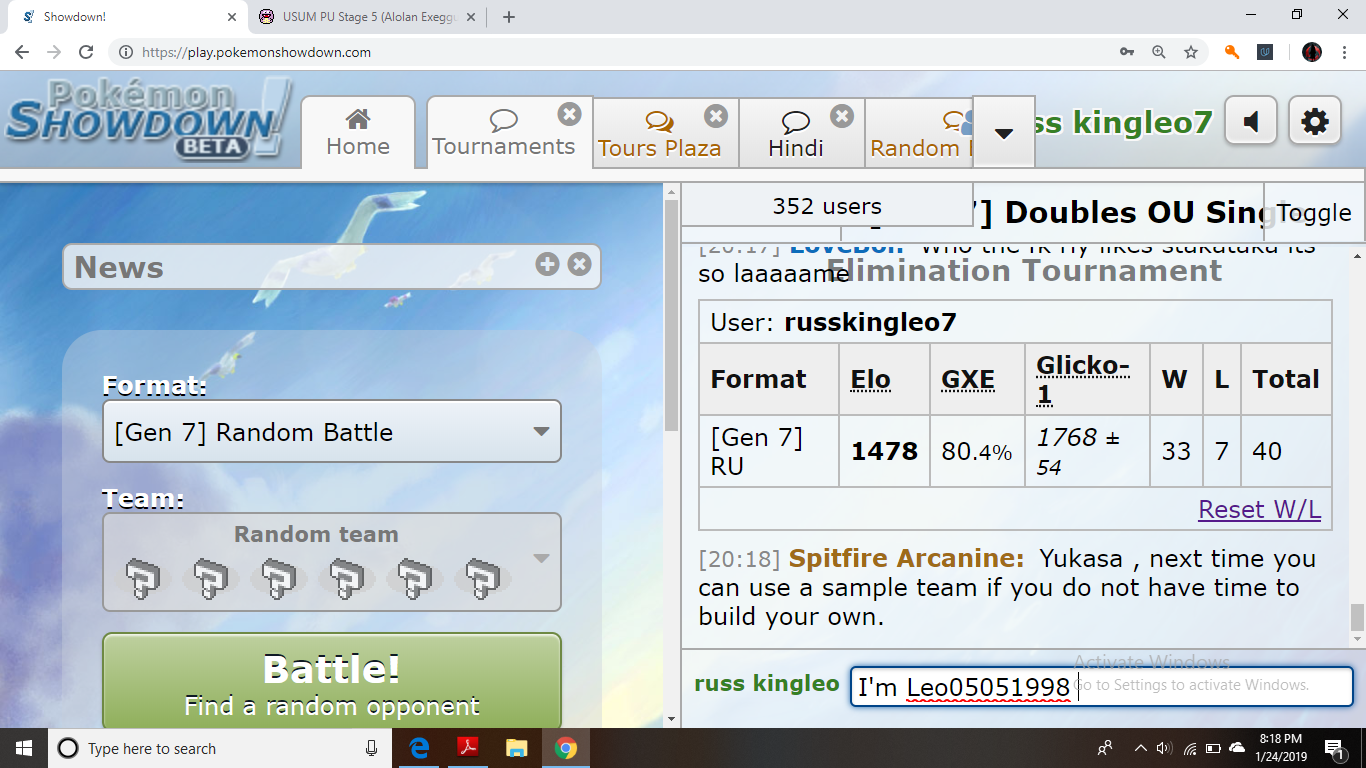
Task: Open the Chrome menu three dots
Action: pyautogui.click(x=1344, y=52)
